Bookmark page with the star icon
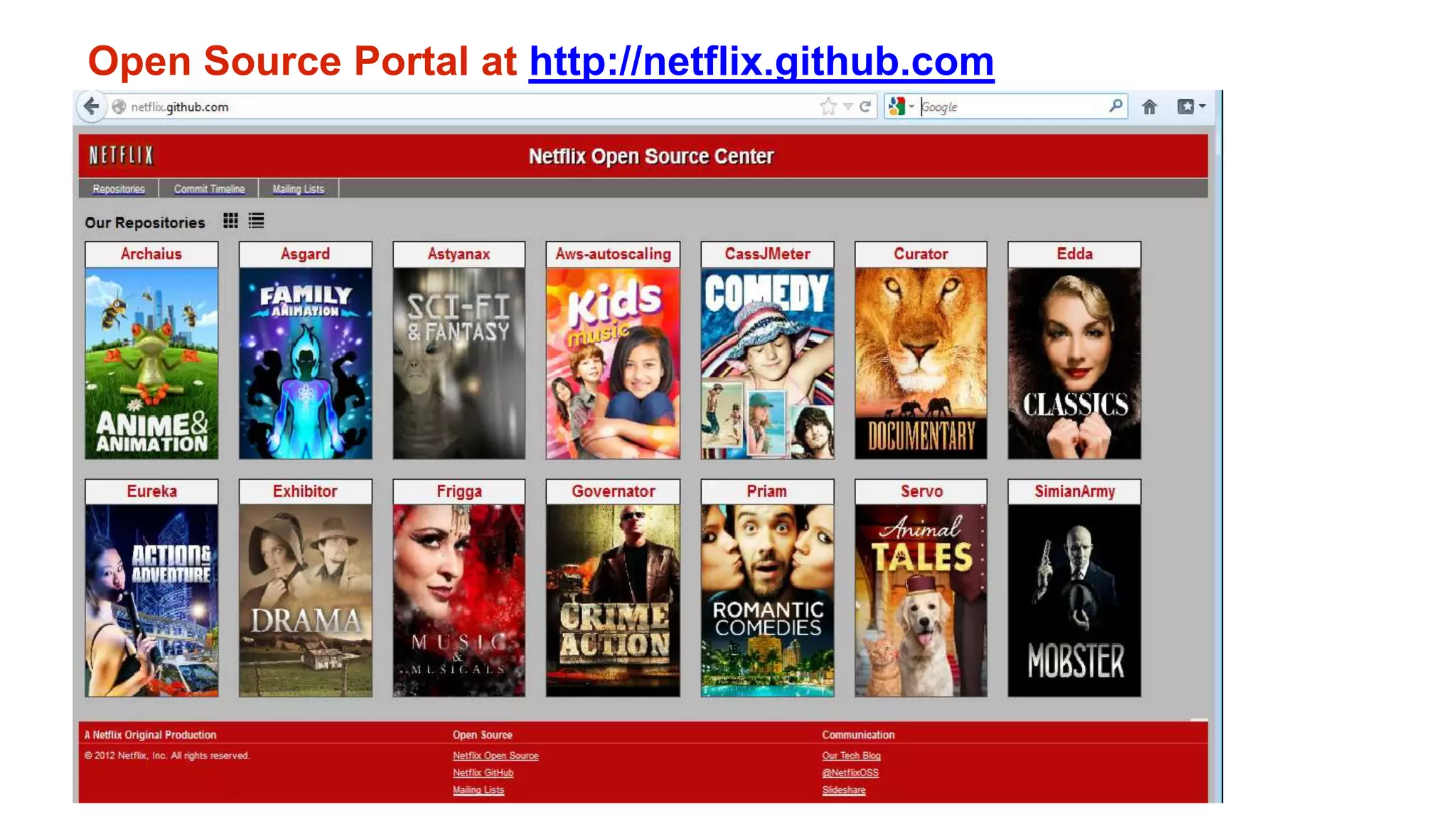The height and width of the screenshot is (819, 1456). (828, 107)
